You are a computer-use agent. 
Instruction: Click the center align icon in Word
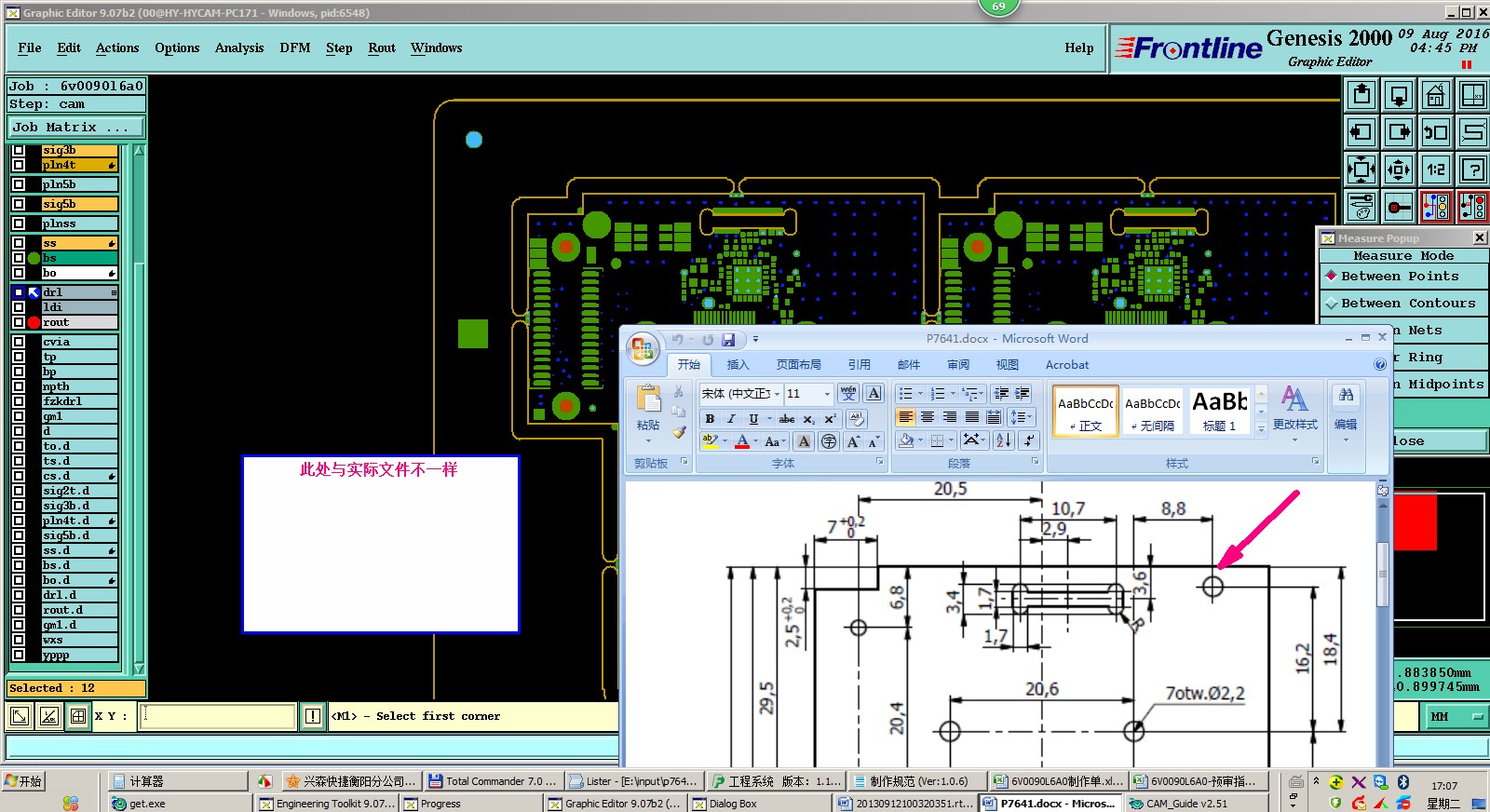coord(928,417)
